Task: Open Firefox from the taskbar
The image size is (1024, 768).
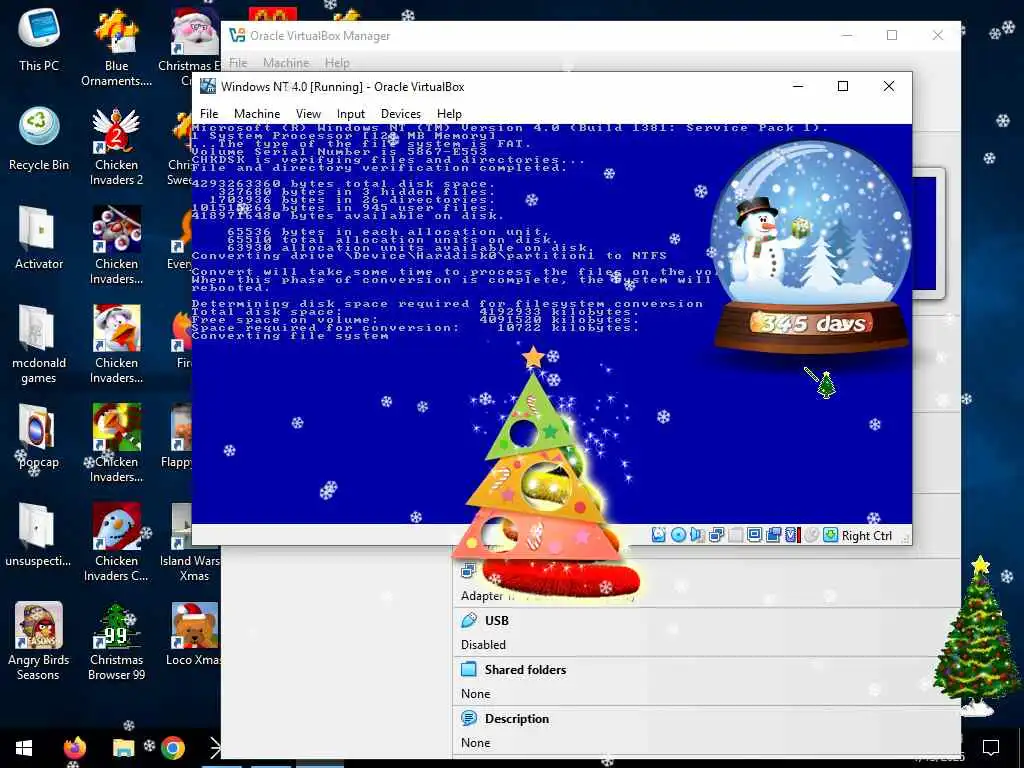Action: point(74,747)
